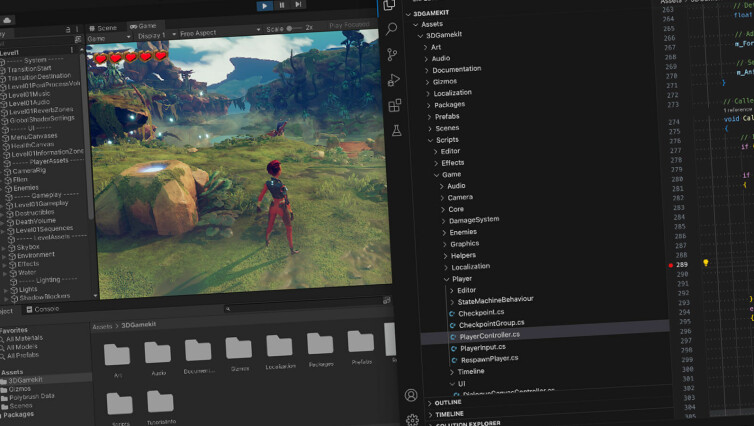Expand the Prefabs folder in Explorer
Screen dimensions: 754x426
pyautogui.click(x=429, y=117)
